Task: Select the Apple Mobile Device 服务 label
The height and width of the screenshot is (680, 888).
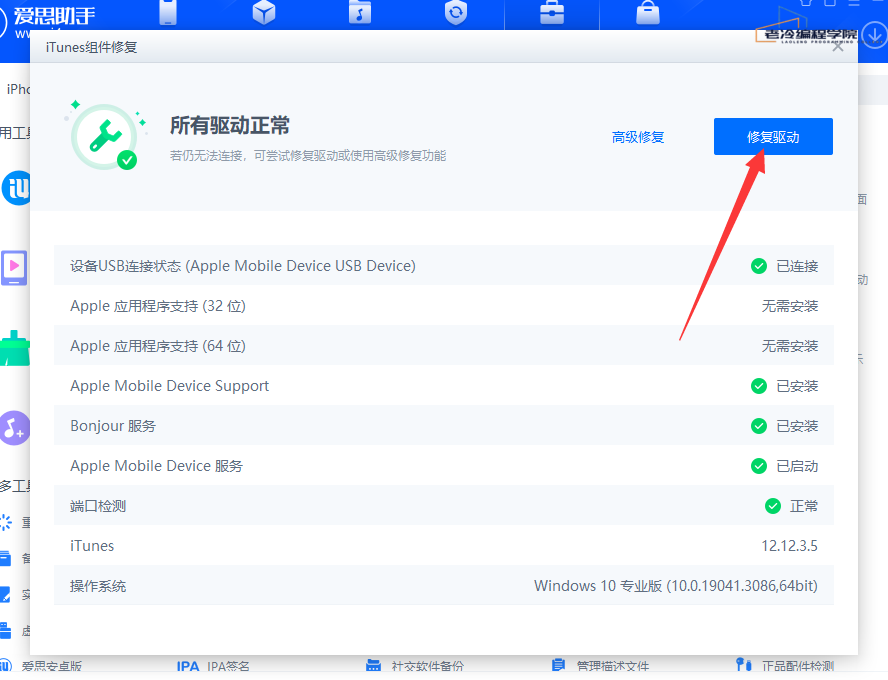Action: [156, 466]
